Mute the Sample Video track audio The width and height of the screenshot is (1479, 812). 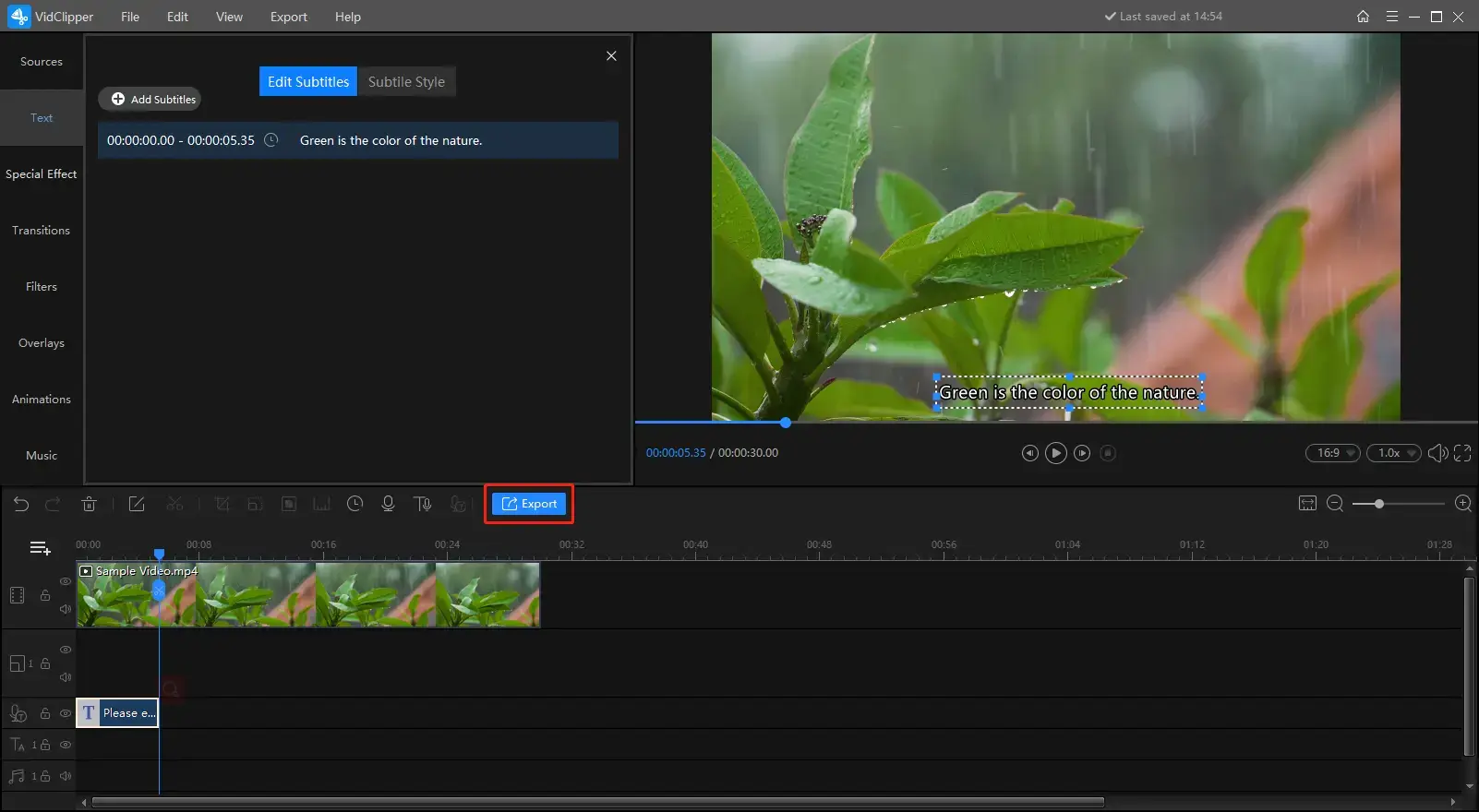click(x=66, y=609)
